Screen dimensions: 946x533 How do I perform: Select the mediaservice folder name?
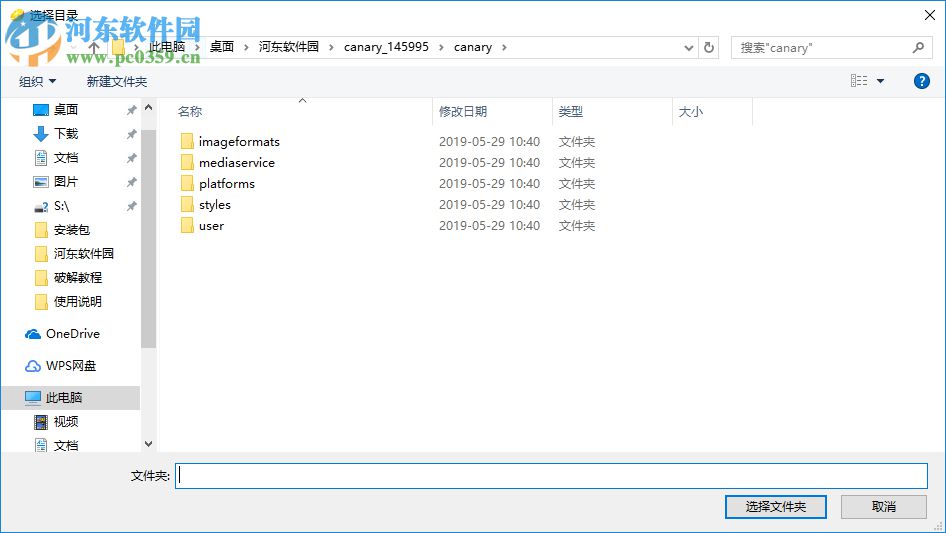click(x=236, y=162)
